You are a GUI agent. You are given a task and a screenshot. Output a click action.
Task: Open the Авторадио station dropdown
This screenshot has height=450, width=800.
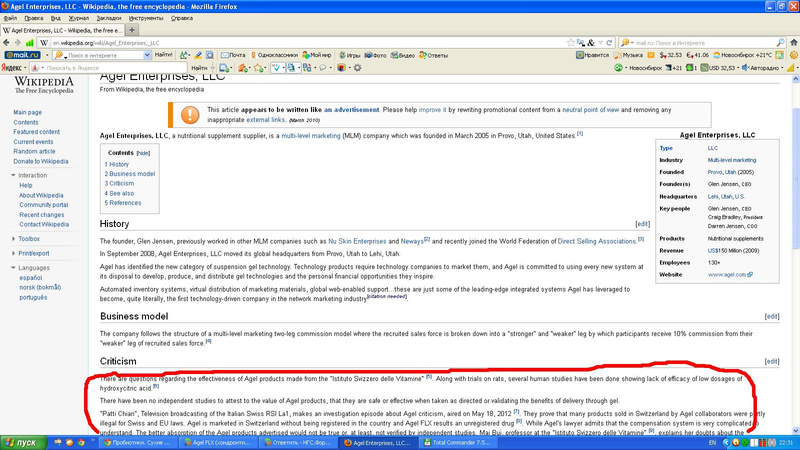click(782, 68)
